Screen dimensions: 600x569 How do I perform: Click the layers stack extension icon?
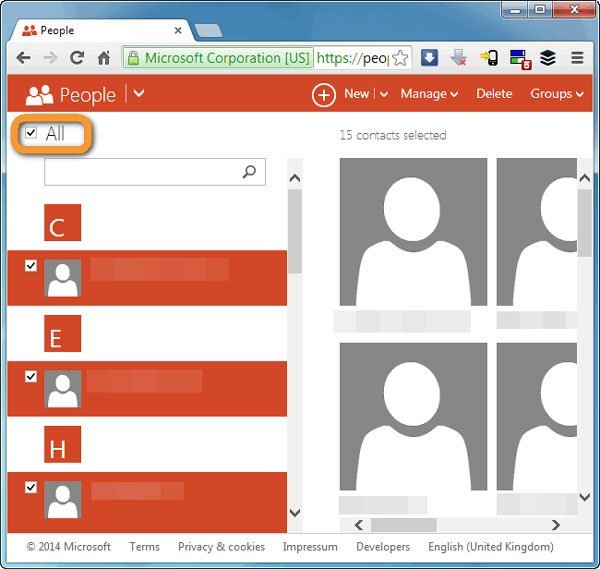tap(547, 58)
